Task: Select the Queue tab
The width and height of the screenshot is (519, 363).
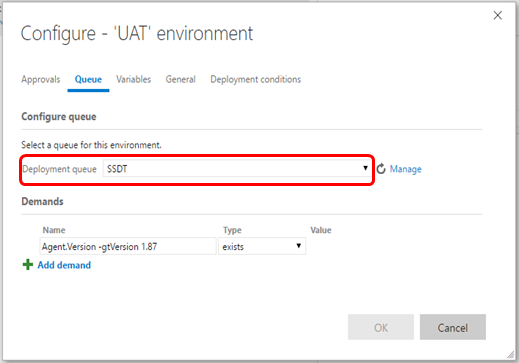Action: pos(88,79)
